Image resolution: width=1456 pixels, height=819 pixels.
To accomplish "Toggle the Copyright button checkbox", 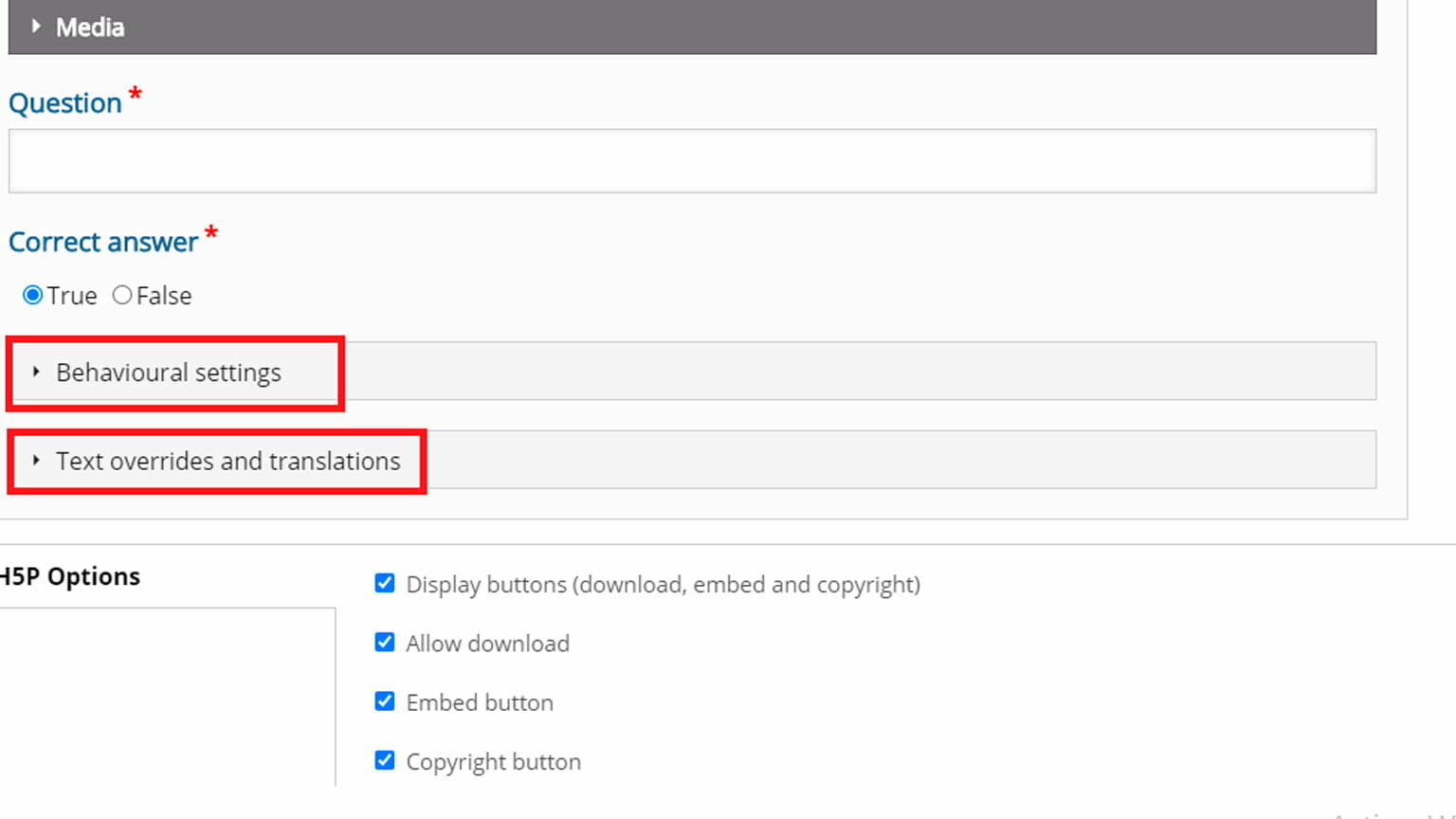I will [x=385, y=760].
